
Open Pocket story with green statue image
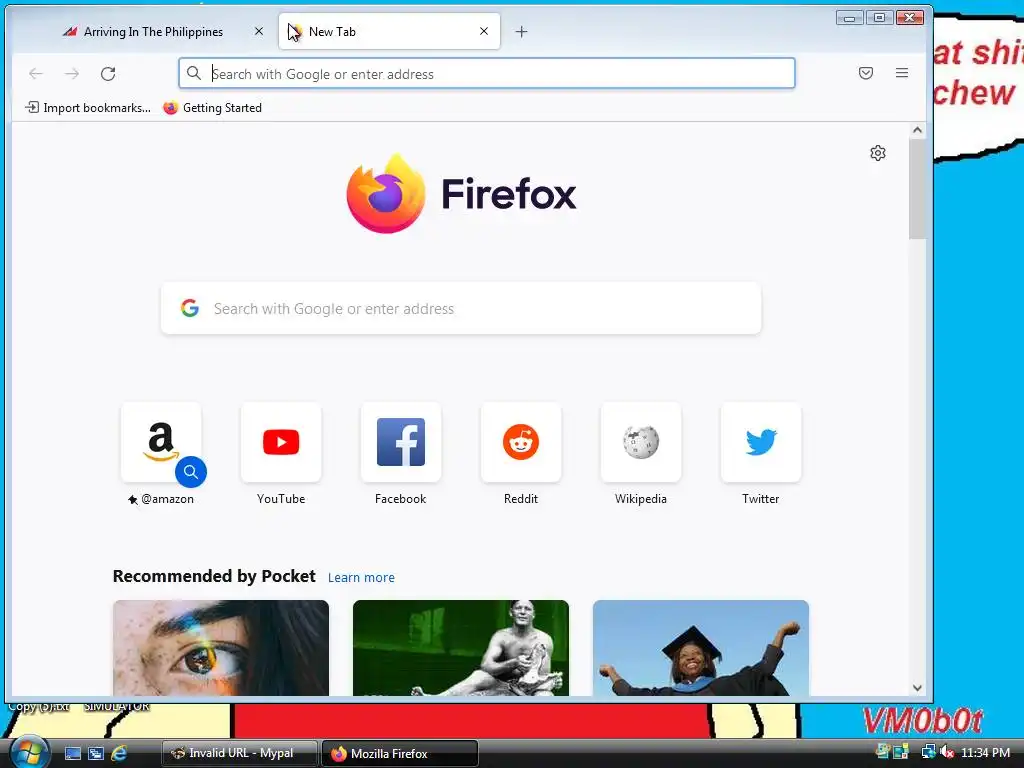[x=461, y=648]
